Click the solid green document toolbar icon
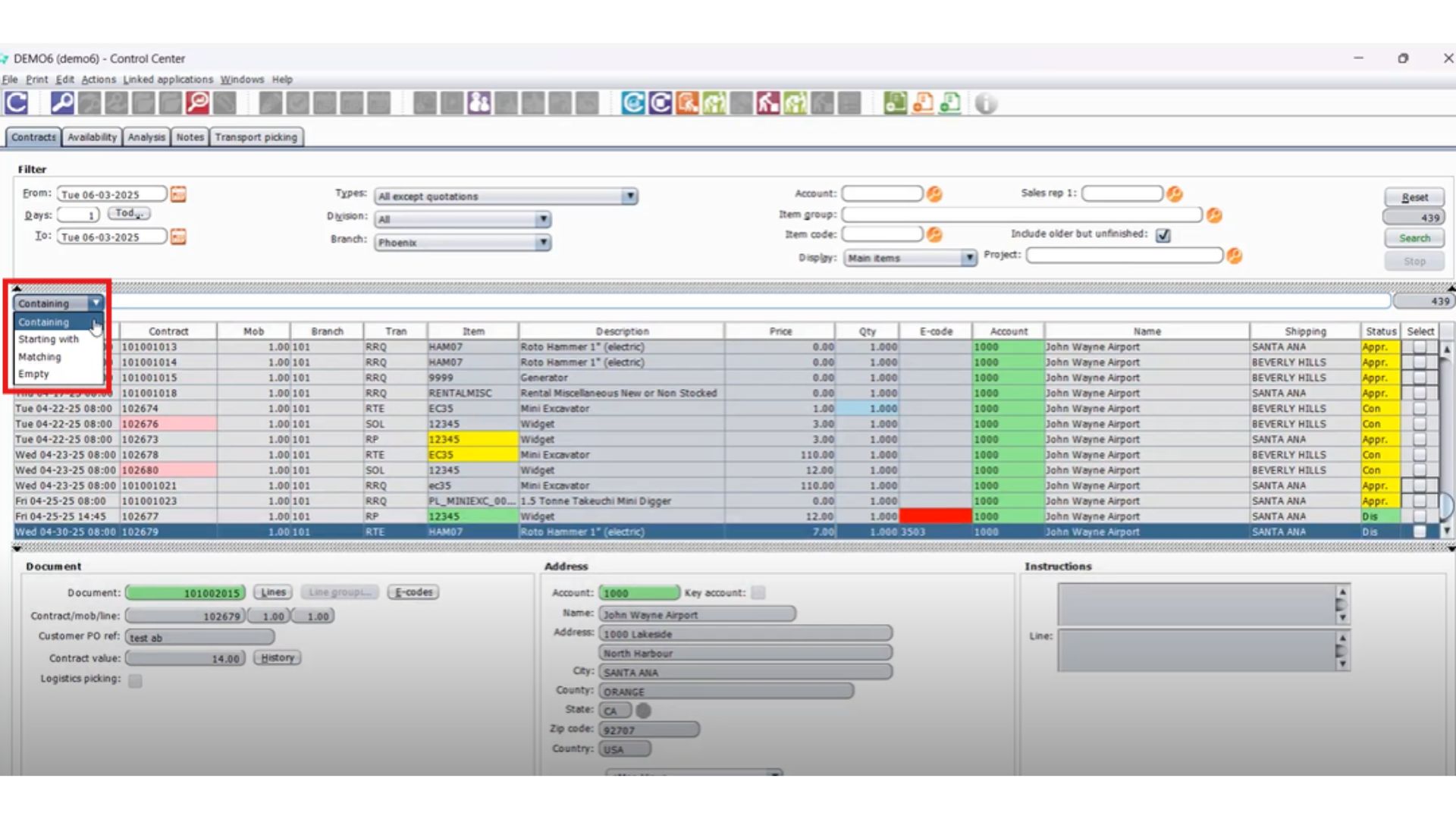 point(895,102)
